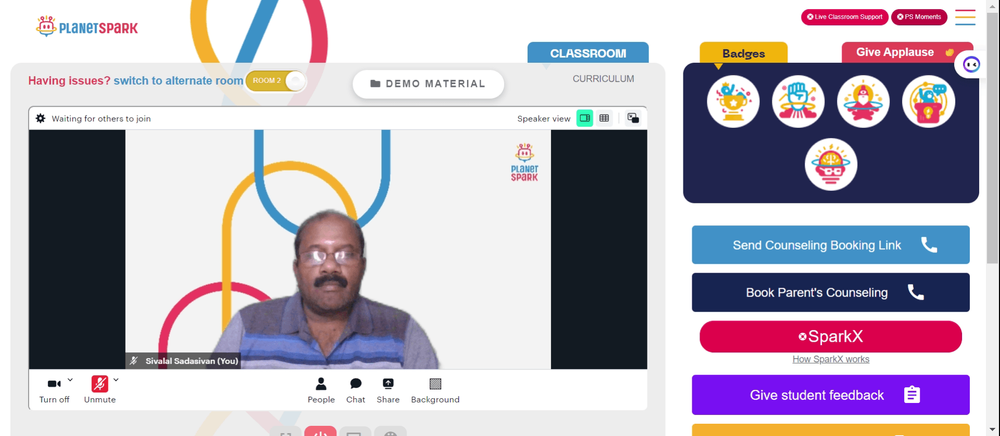Screen dimensions: 1000x436
Task: Open PS Moments
Action: coord(919,17)
